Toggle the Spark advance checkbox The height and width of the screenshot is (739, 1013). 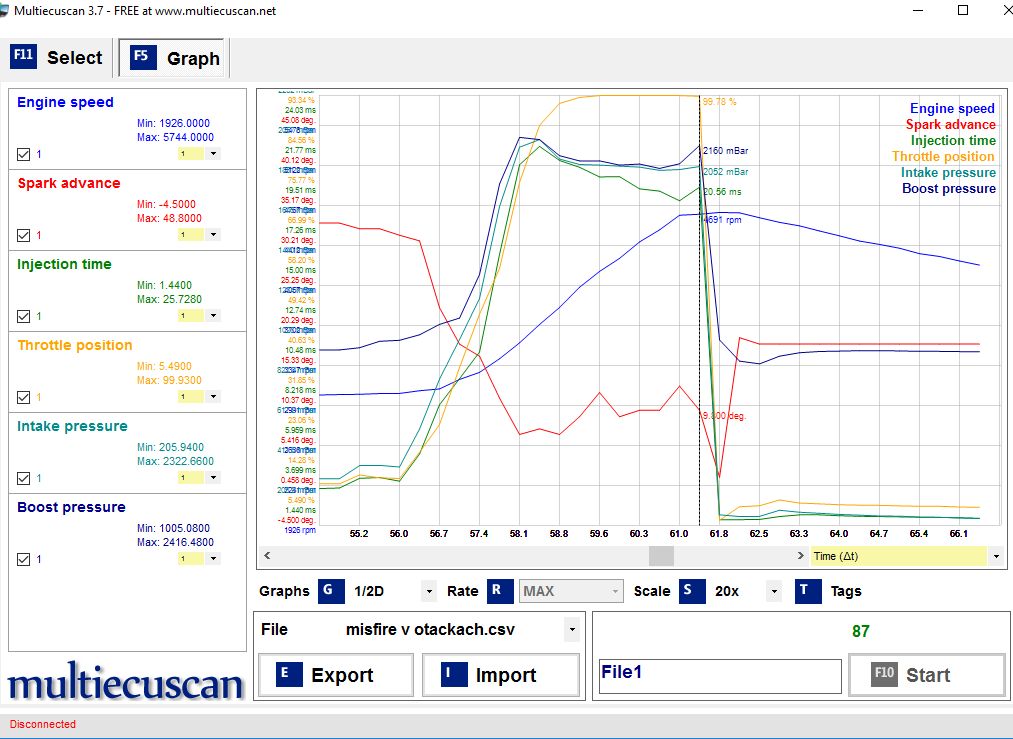(24, 235)
